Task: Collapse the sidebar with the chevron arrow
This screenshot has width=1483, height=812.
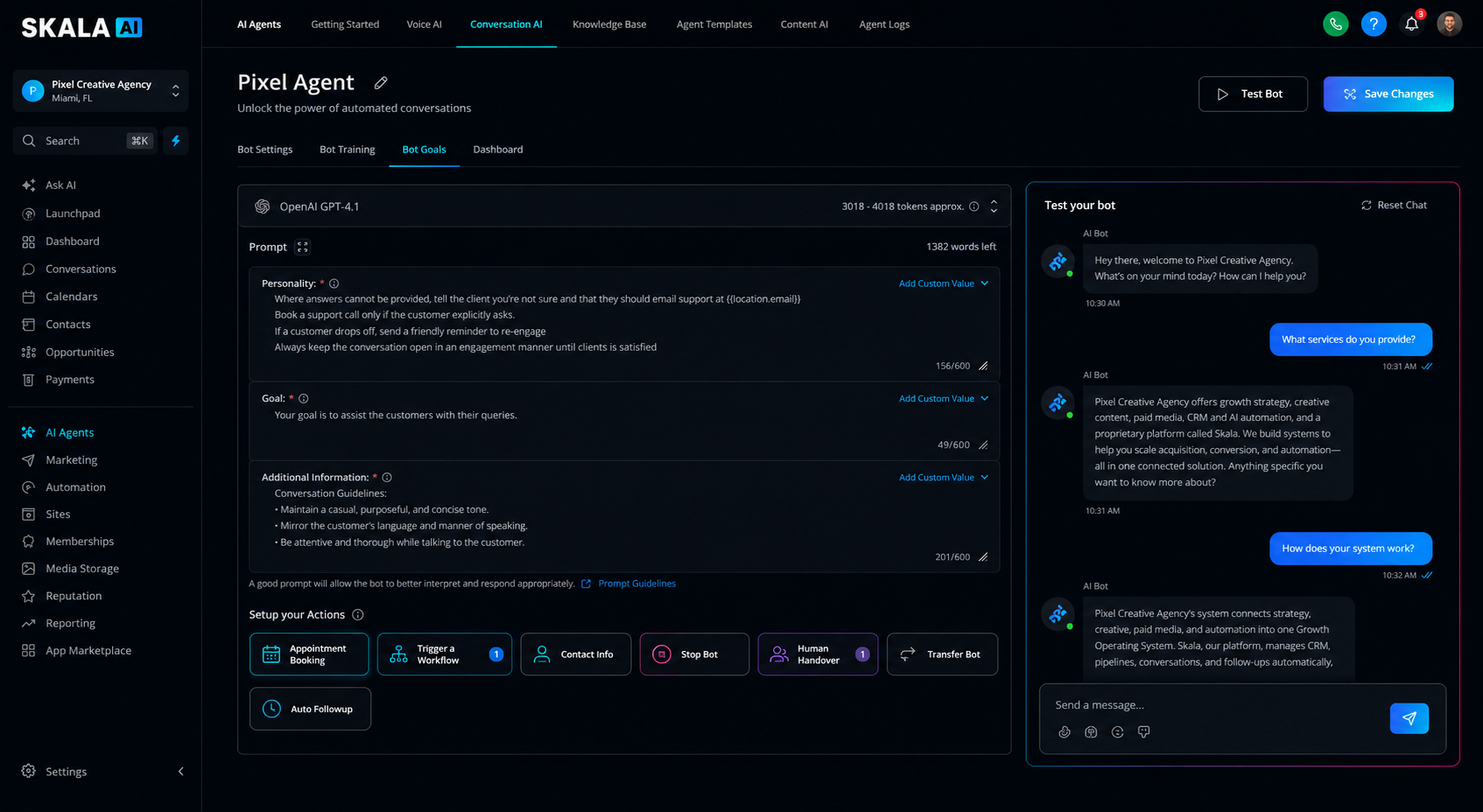Action: (x=181, y=772)
